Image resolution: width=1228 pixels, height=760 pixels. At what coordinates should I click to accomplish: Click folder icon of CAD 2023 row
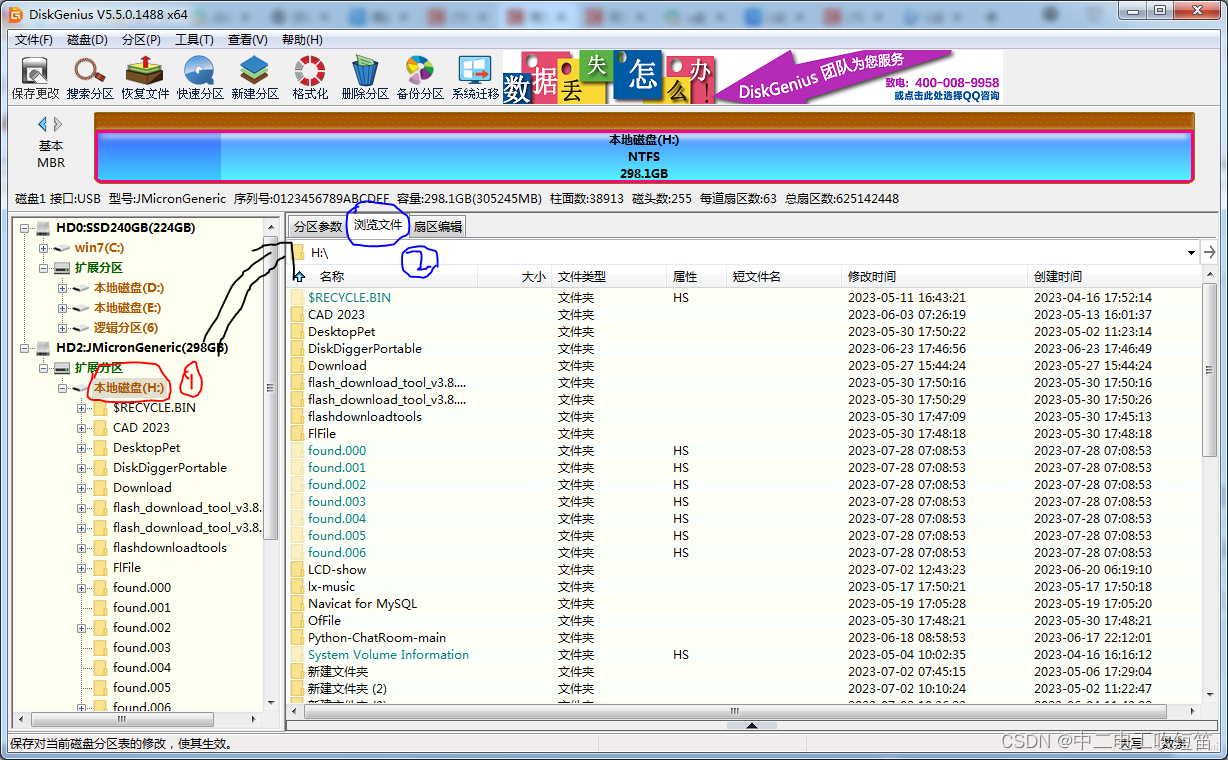tap(297, 315)
